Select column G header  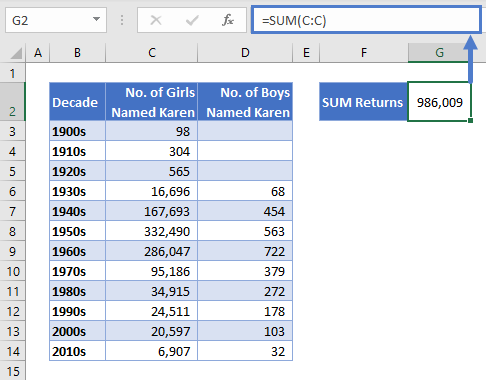point(439,53)
